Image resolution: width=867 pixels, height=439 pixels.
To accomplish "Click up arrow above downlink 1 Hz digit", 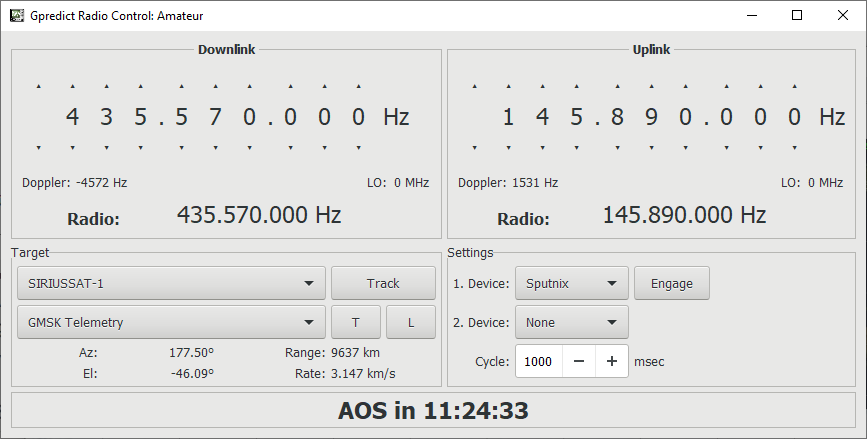I will click(360, 87).
